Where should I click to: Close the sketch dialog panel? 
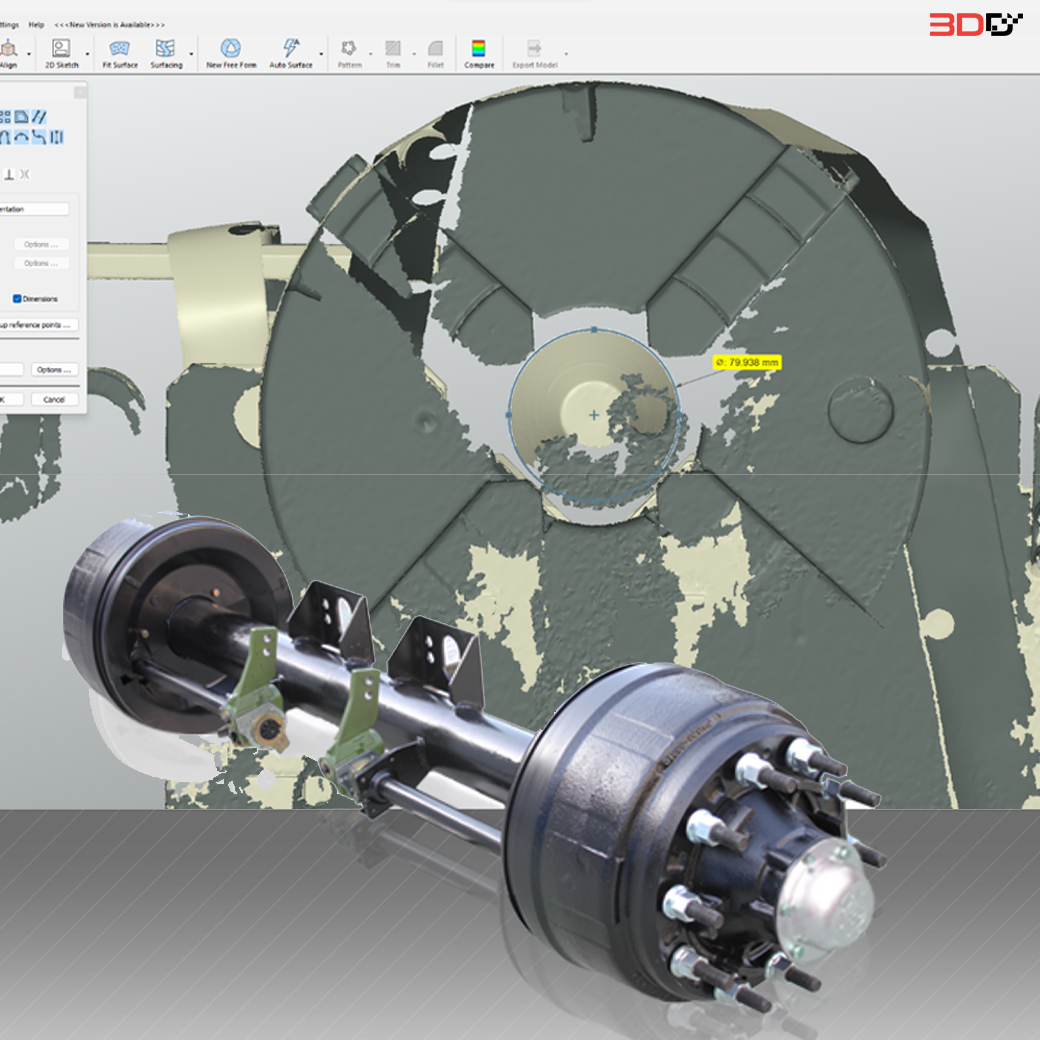coord(80,91)
